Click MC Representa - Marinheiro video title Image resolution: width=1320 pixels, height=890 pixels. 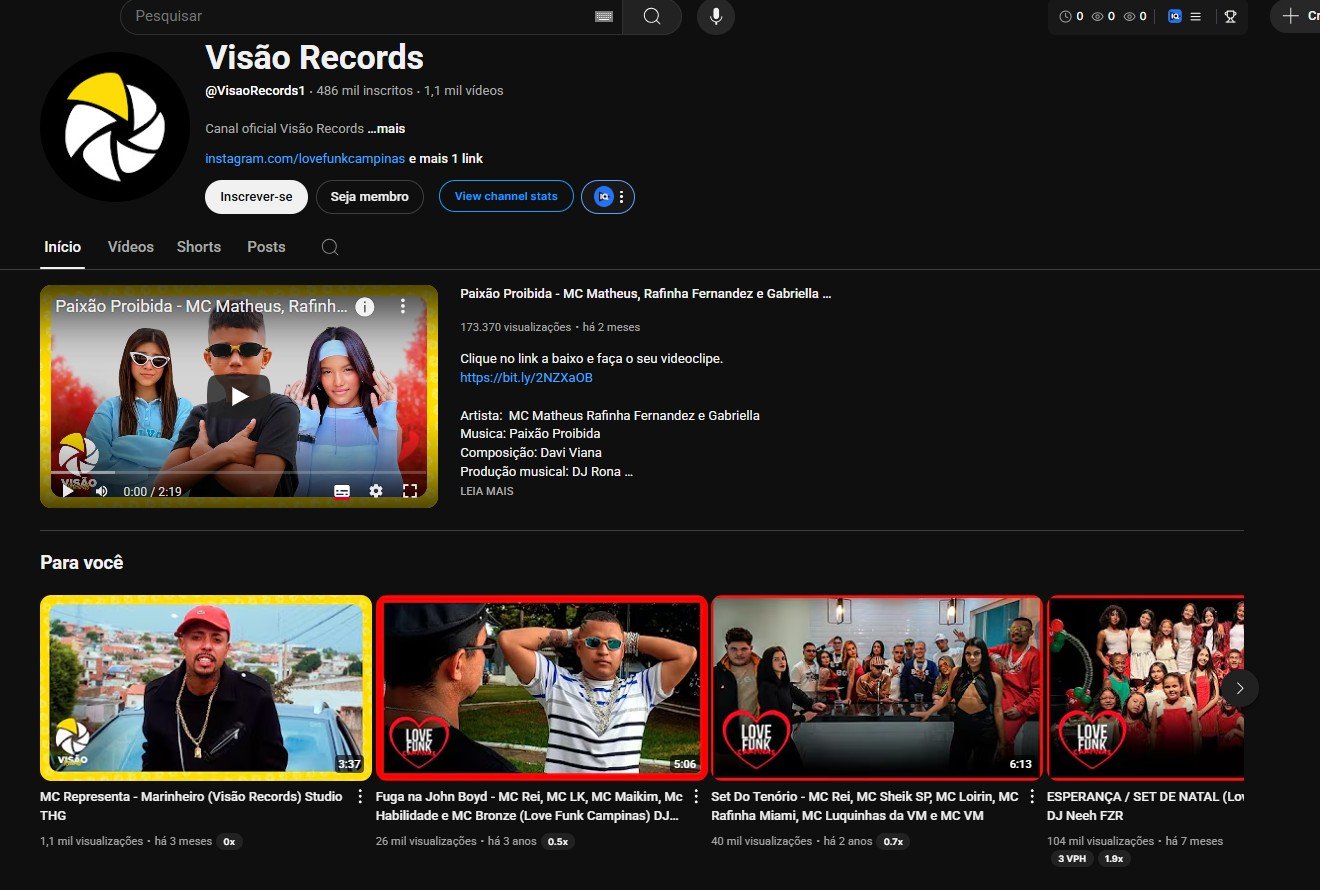(192, 806)
